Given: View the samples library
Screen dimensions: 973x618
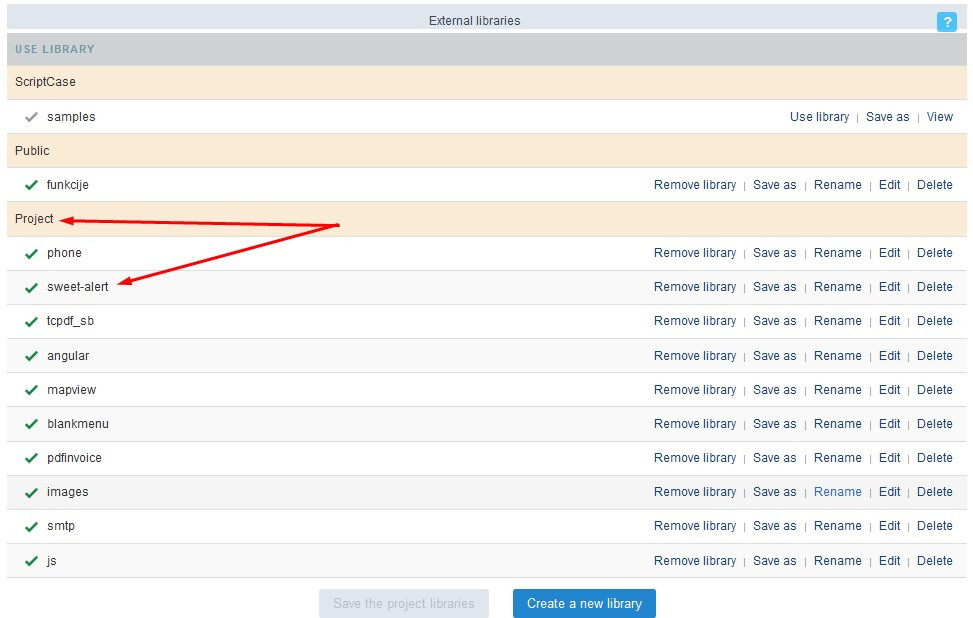Looking at the screenshot, I should click(939, 117).
